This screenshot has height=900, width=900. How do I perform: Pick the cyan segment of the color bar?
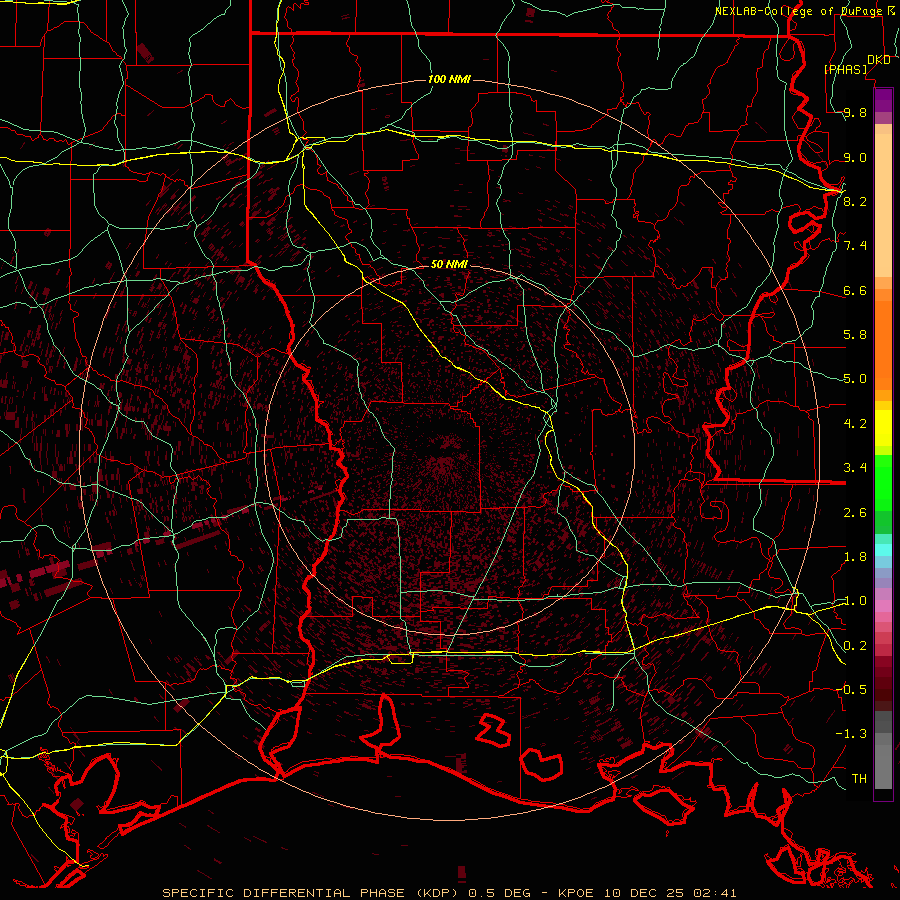tap(883, 550)
